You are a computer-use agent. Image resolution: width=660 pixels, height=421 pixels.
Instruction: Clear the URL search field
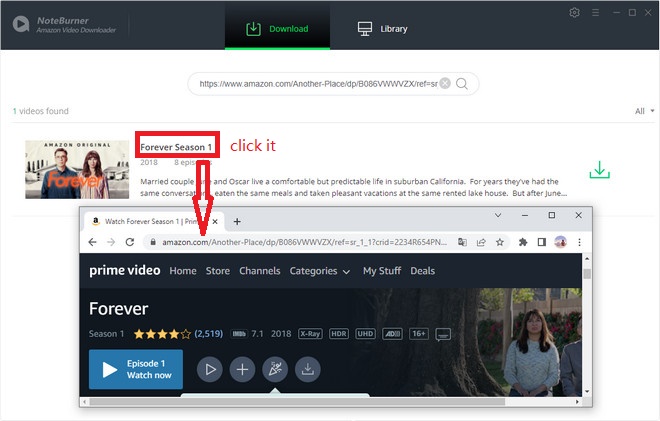point(445,83)
